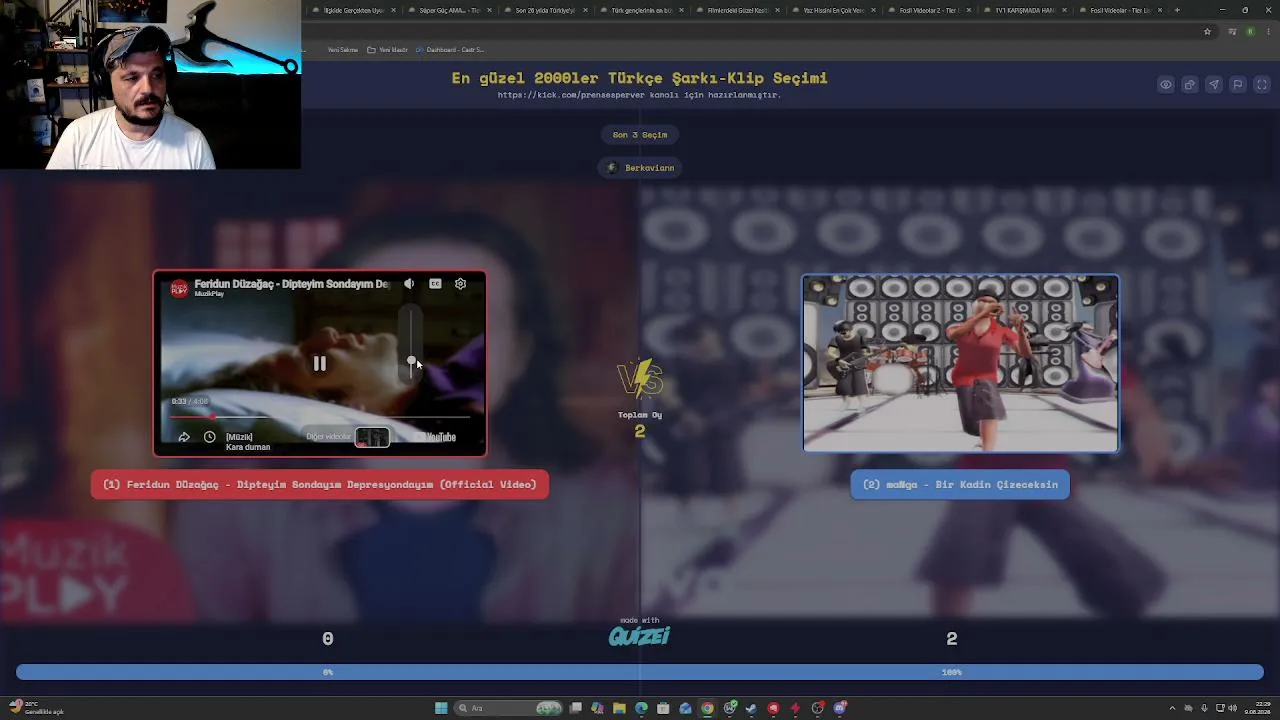Open the 'Yeni Sekme' bookmark
1280x720 pixels.
343,50
